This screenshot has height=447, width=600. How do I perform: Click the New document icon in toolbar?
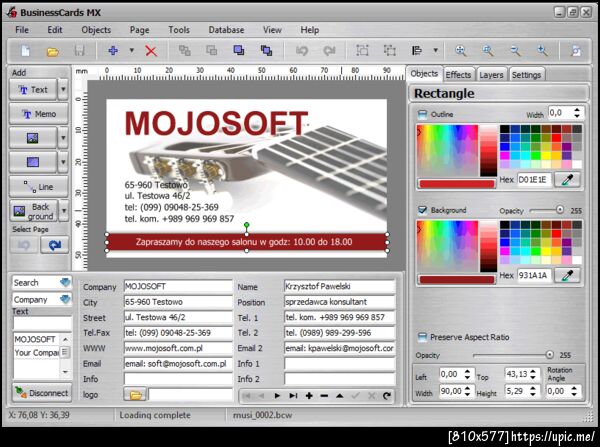[25, 51]
